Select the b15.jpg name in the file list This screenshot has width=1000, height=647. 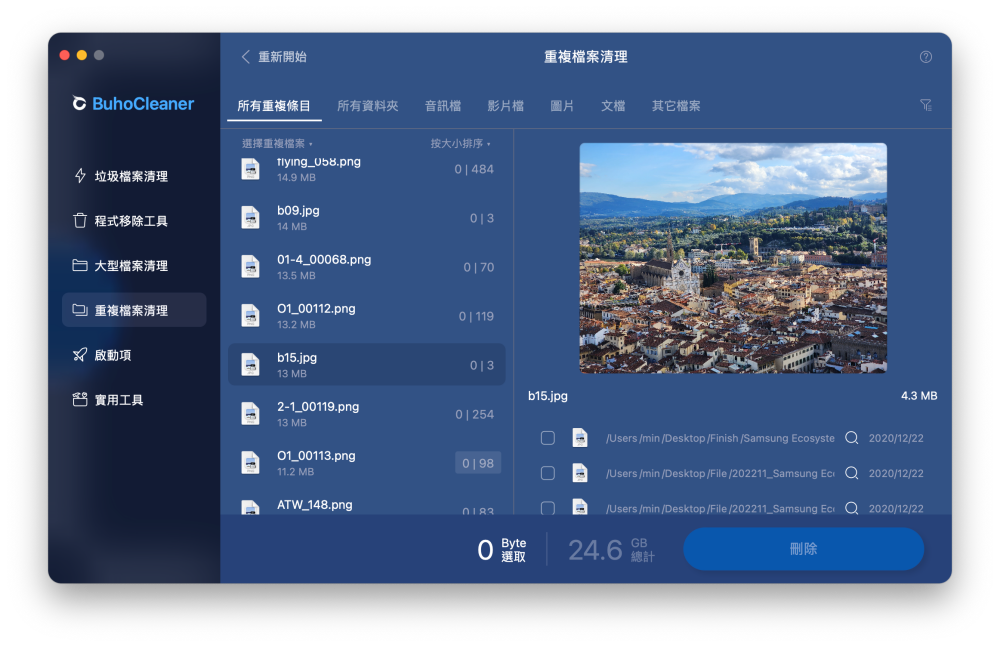pyautogui.click(x=297, y=358)
